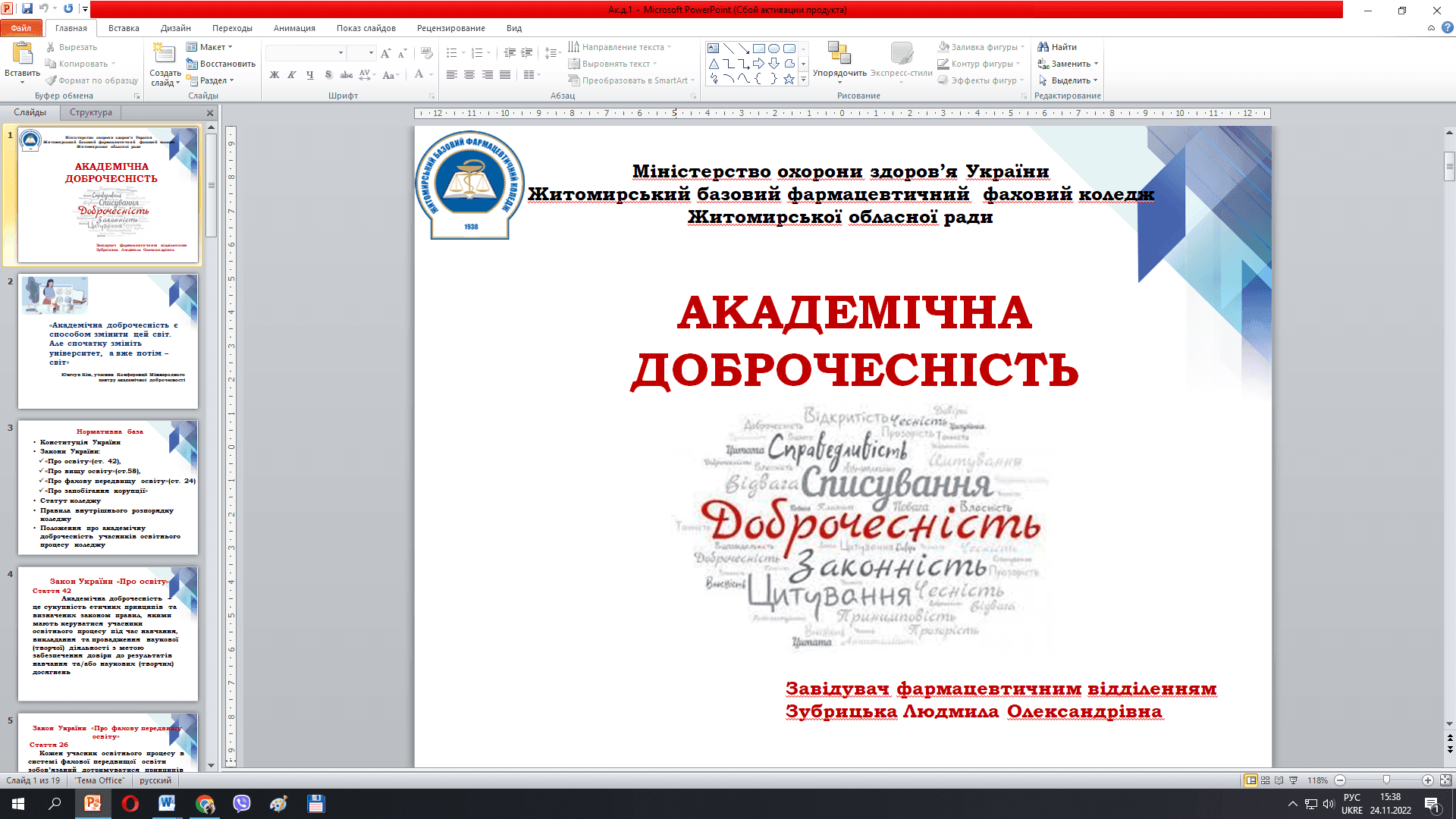Click the zoom in plus button
Screen dimensions: 1456x819
[1428, 780]
